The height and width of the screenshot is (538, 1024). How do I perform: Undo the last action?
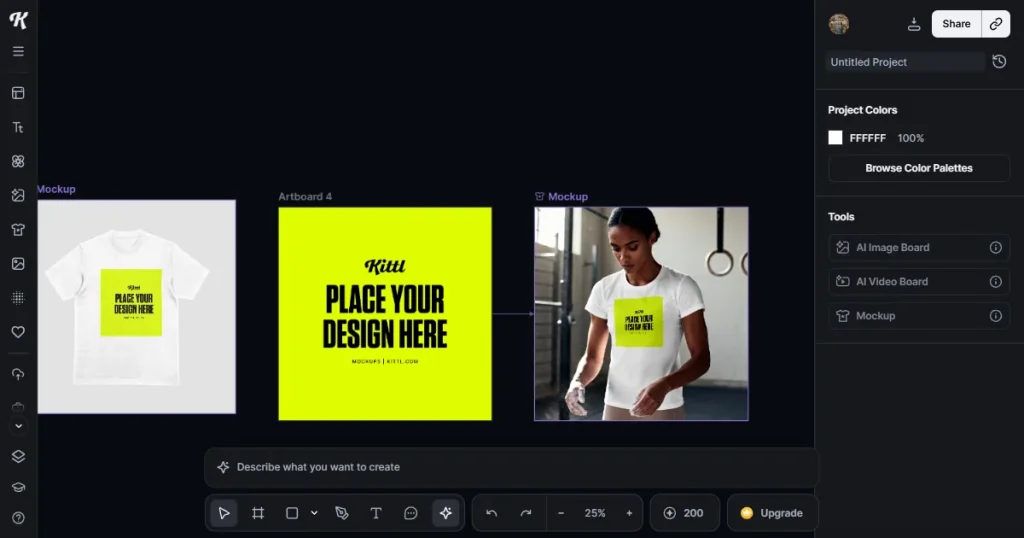tap(492, 513)
